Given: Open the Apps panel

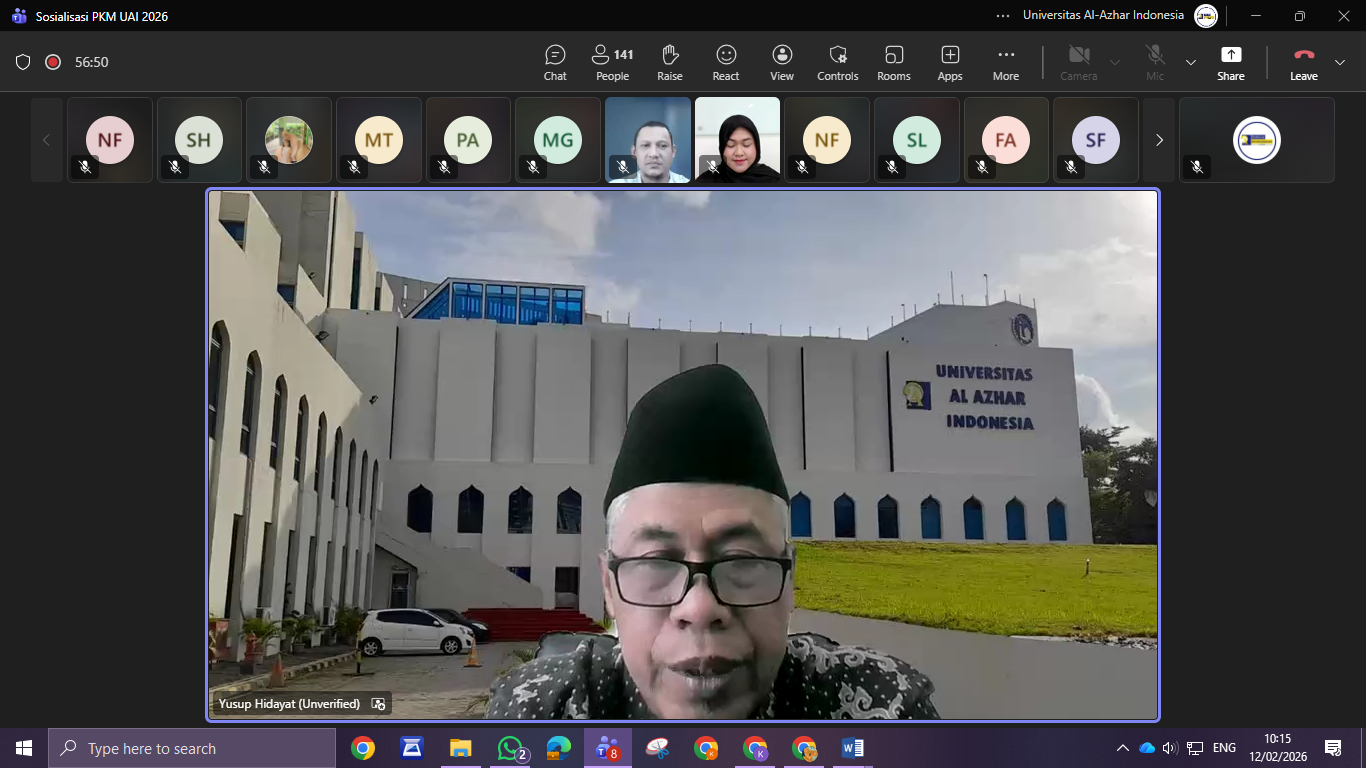Looking at the screenshot, I should pos(950,62).
